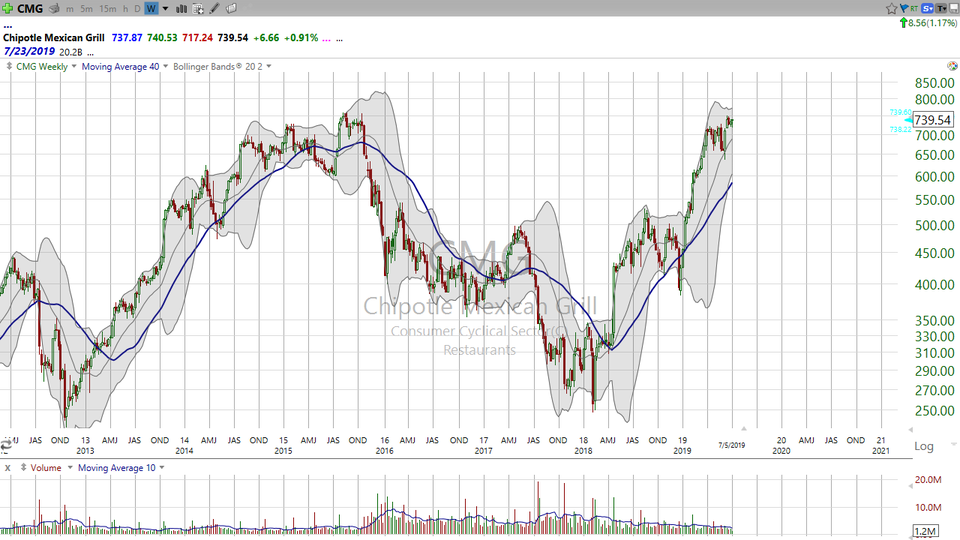
Task: Click the +0.91% percent change value
Action: pyautogui.click(x=301, y=38)
